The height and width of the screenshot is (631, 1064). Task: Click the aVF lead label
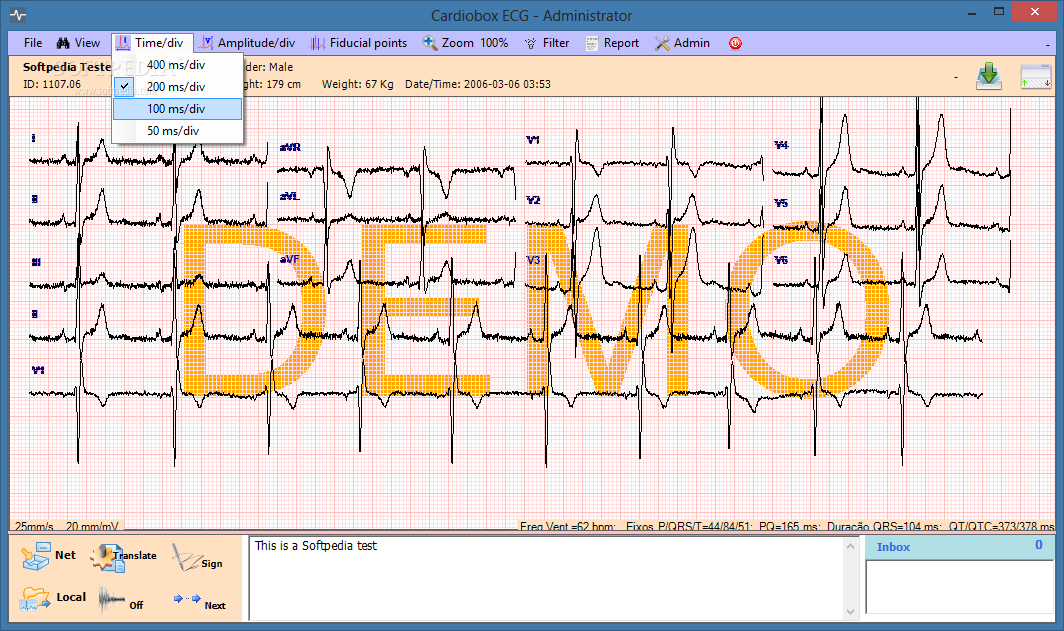coord(289,259)
